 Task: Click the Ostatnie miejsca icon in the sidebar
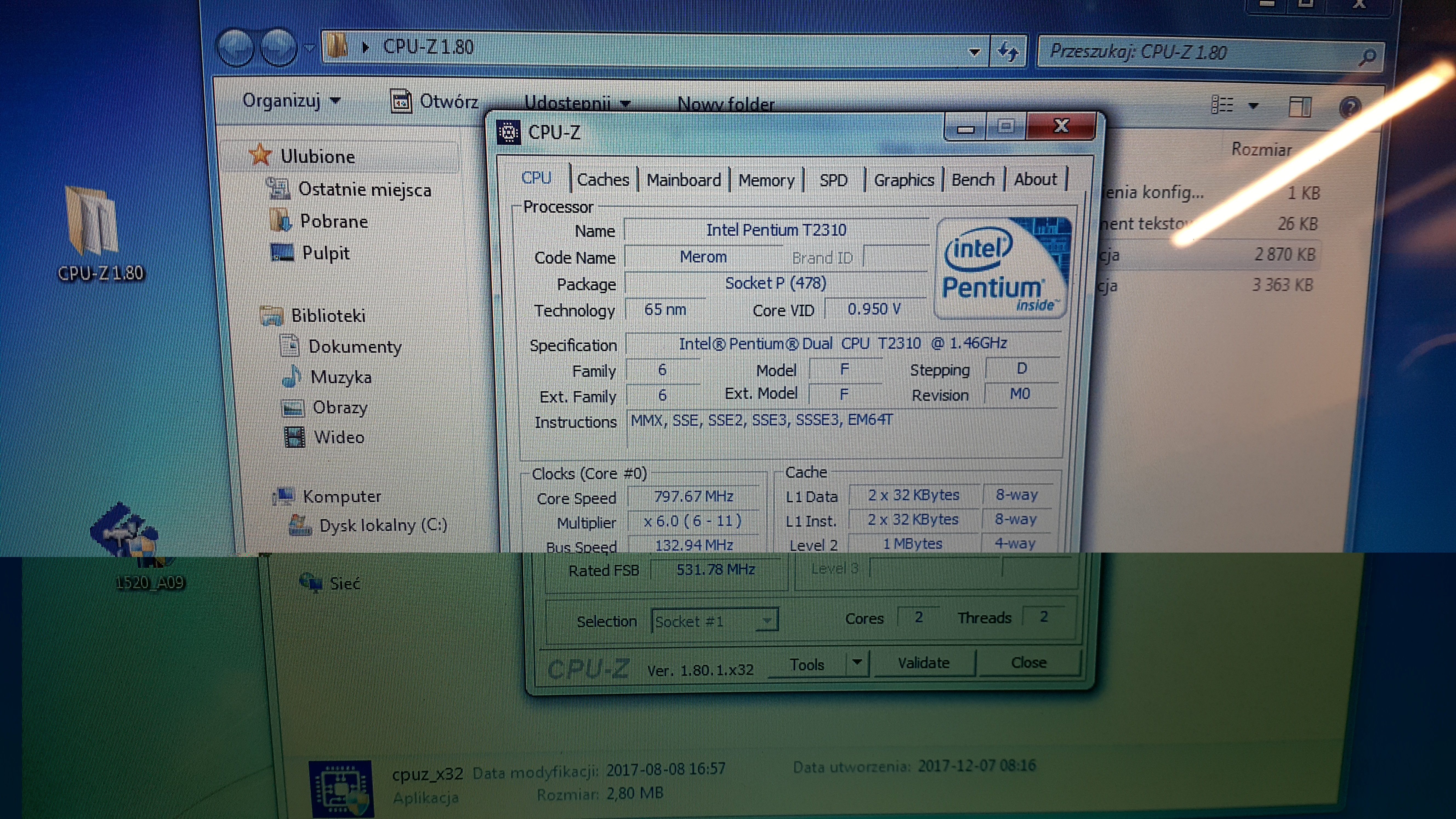coord(278,188)
